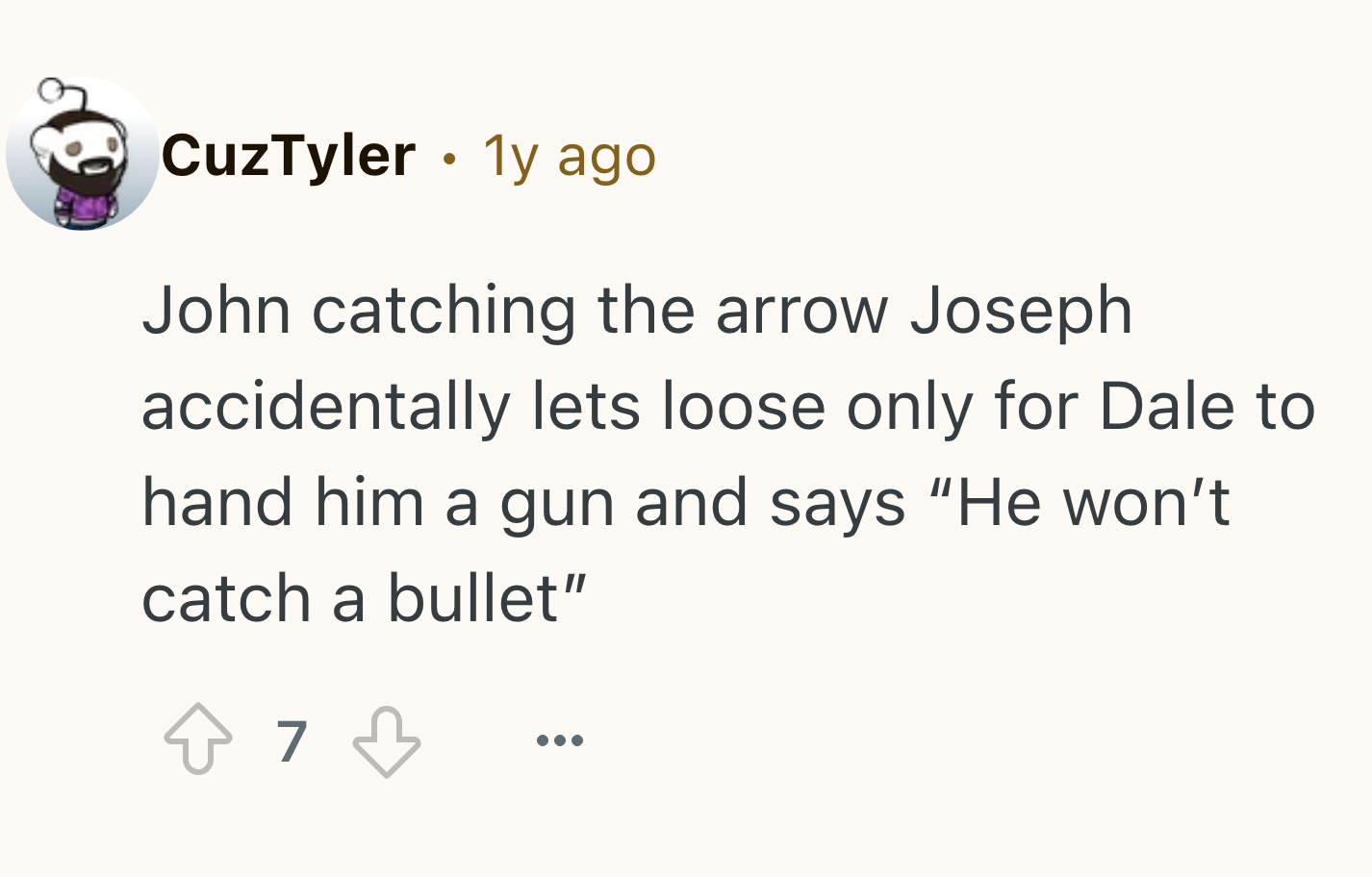Click the comment line starting 'John catching'
This screenshot has width=1372, height=877.
coord(637,310)
